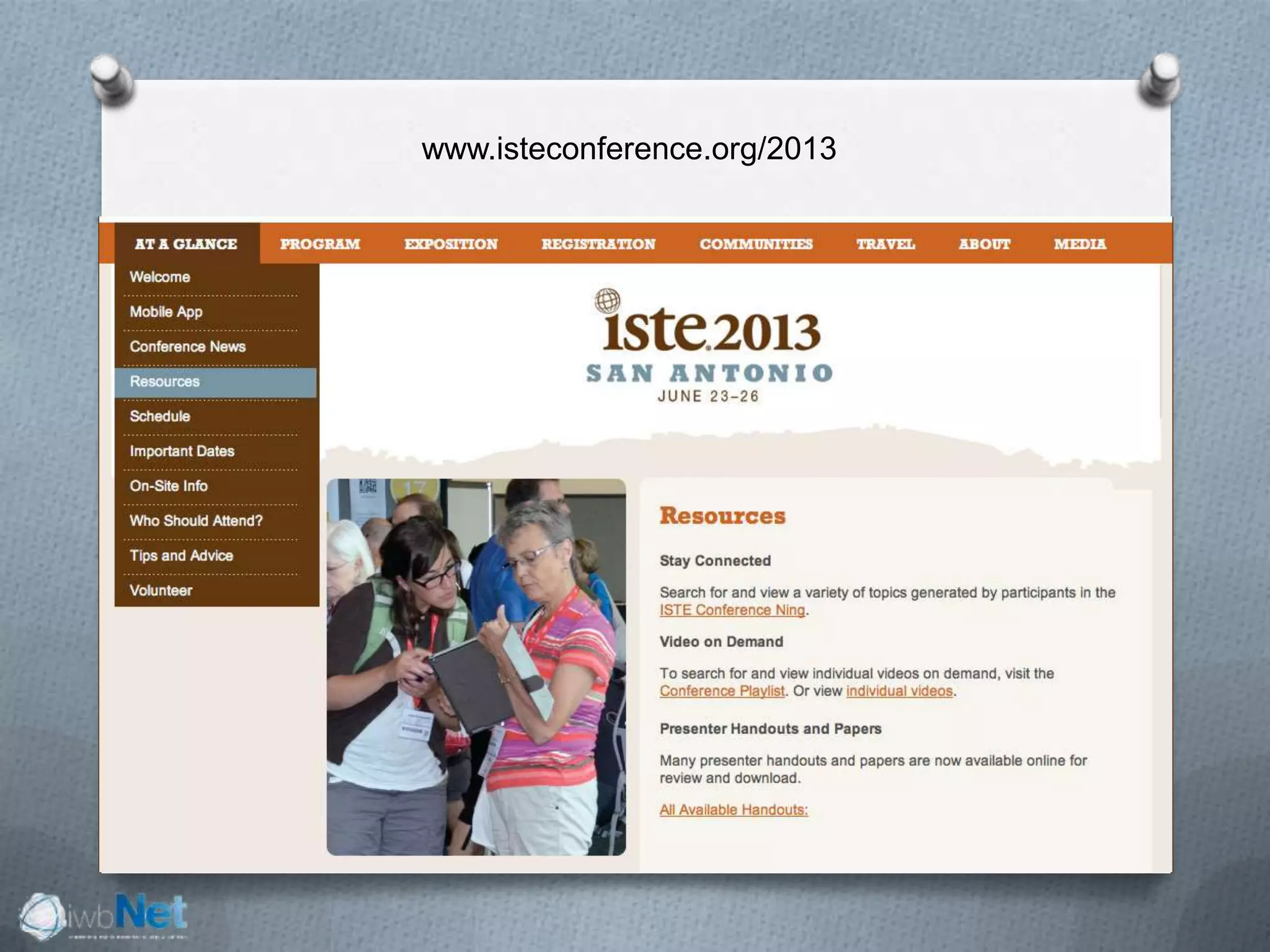Image resolution: width=1270 pixels, height=952 pixels.
Task: Click the attendees photo thumbnail
Action: pyautogui.click(x=476, y=667)
